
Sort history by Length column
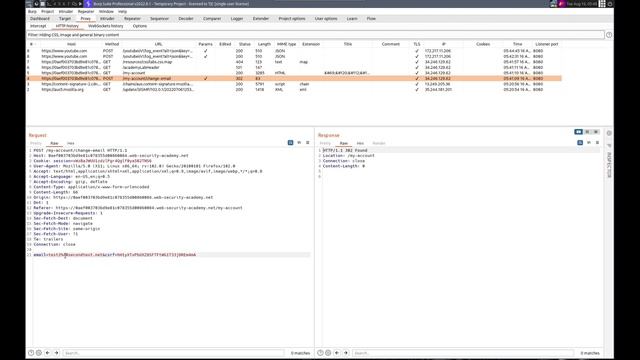click(x=264, y=44)
